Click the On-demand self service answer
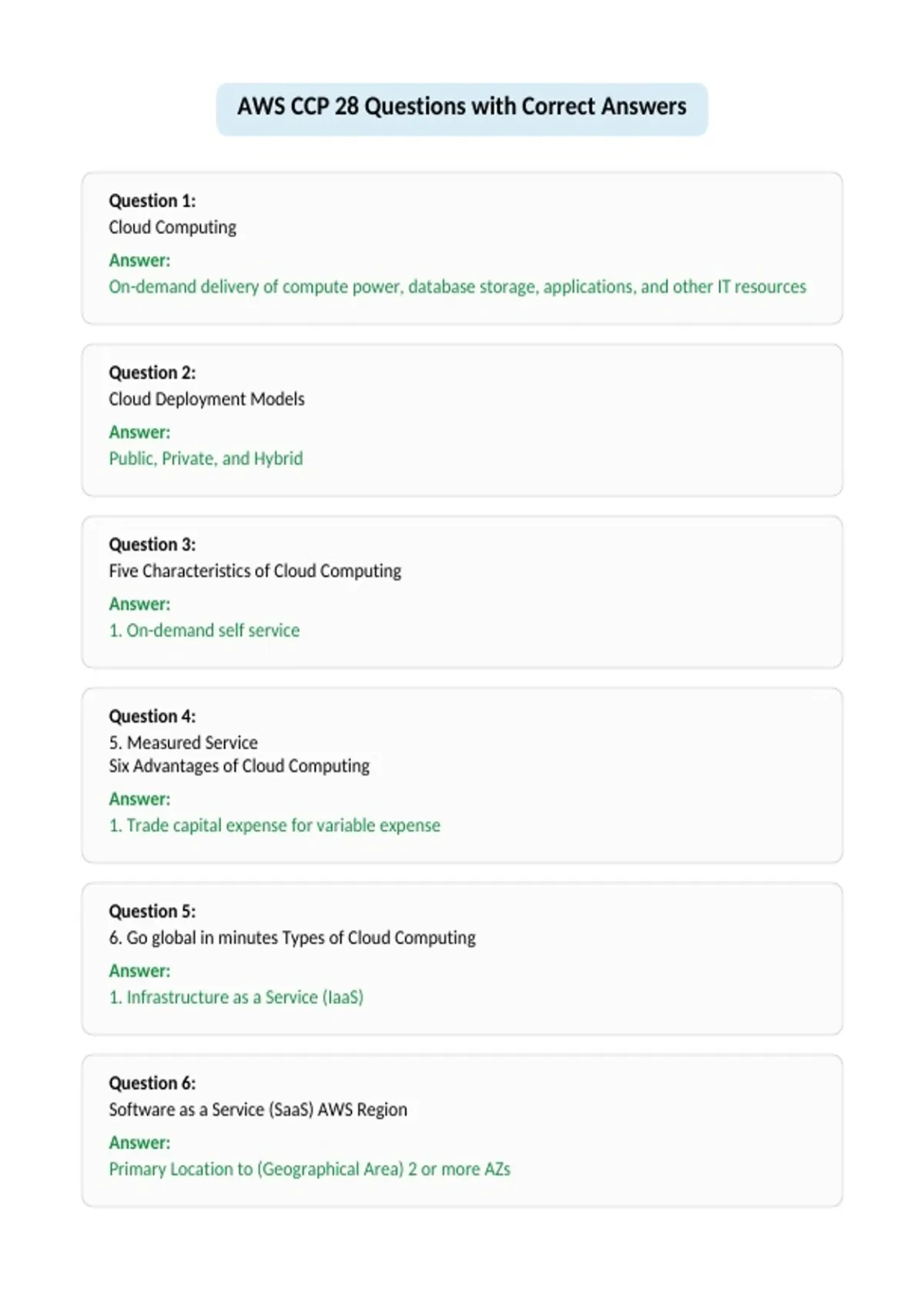The width and height of the screenshot is (924, 1309). coord(204,630)
